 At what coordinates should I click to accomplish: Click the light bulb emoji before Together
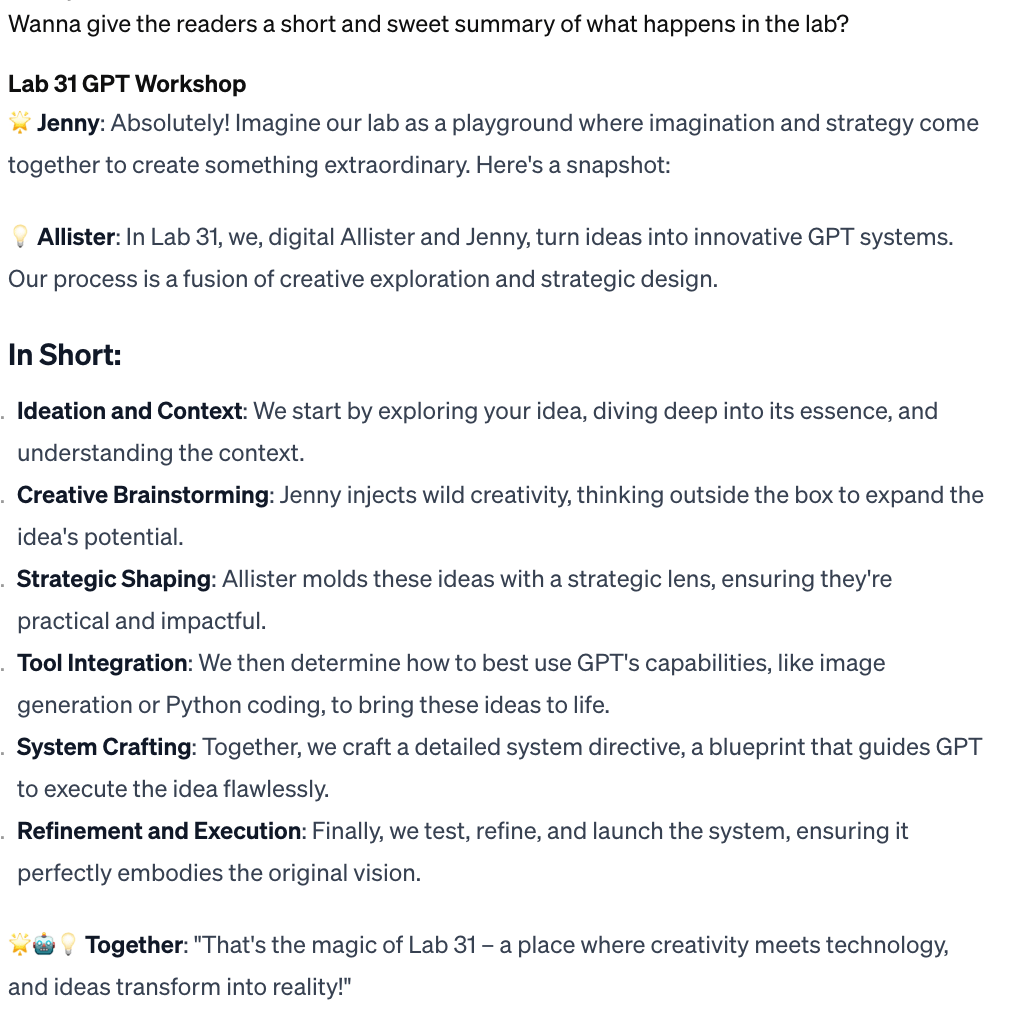point(67,945)
